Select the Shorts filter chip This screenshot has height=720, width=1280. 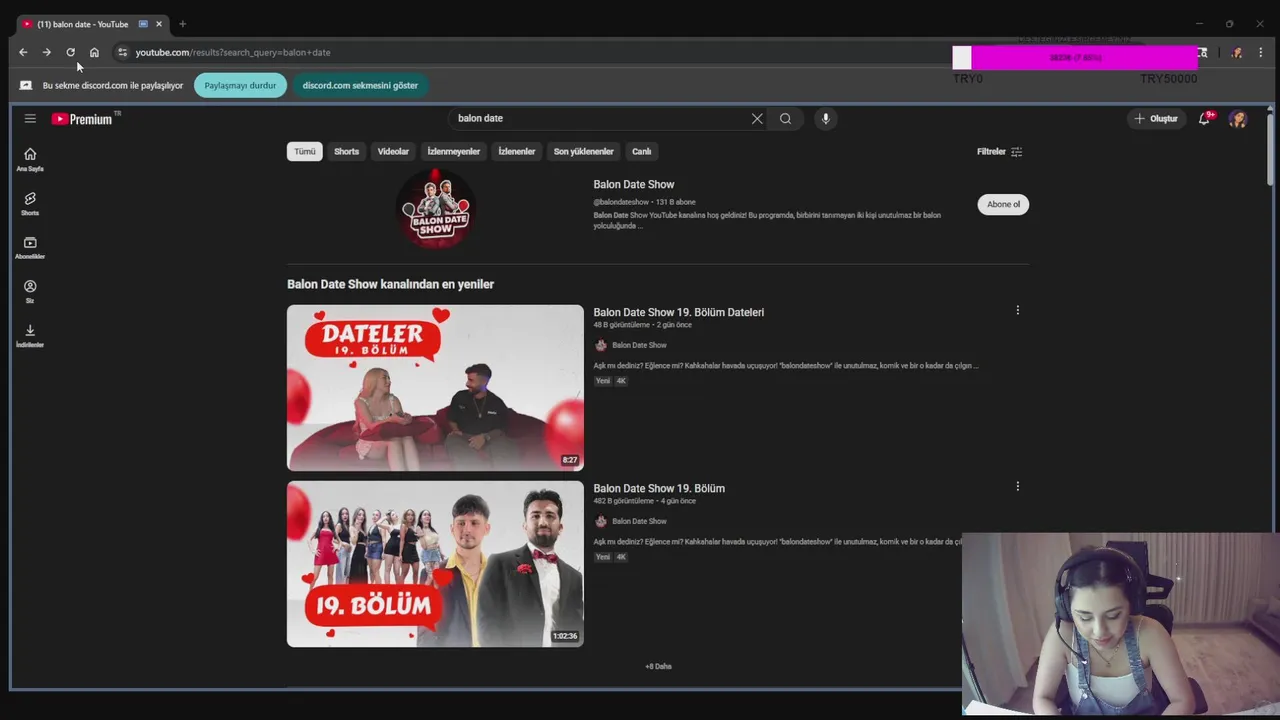346,152
